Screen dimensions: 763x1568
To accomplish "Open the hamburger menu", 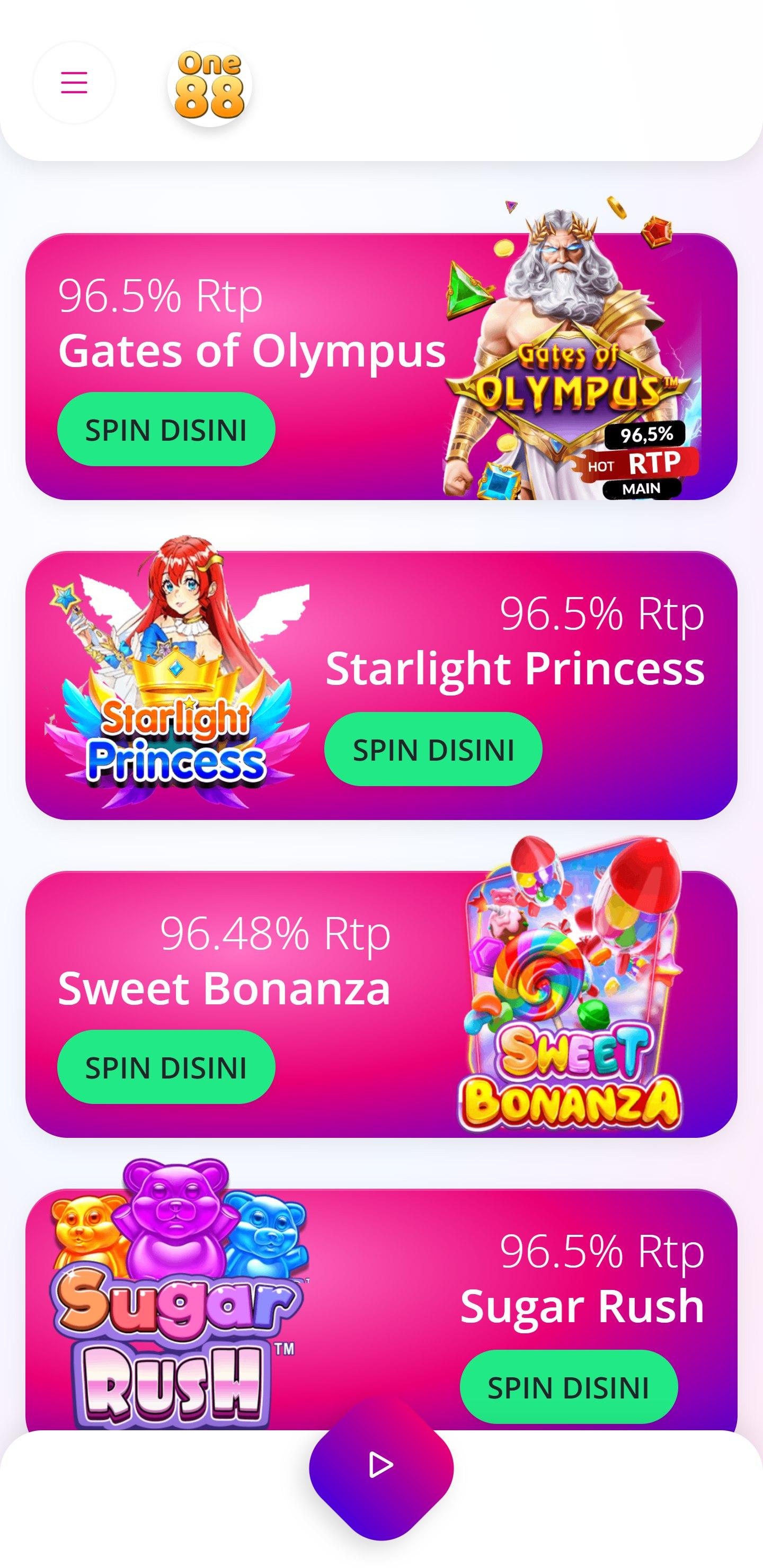I will [74, 82].
